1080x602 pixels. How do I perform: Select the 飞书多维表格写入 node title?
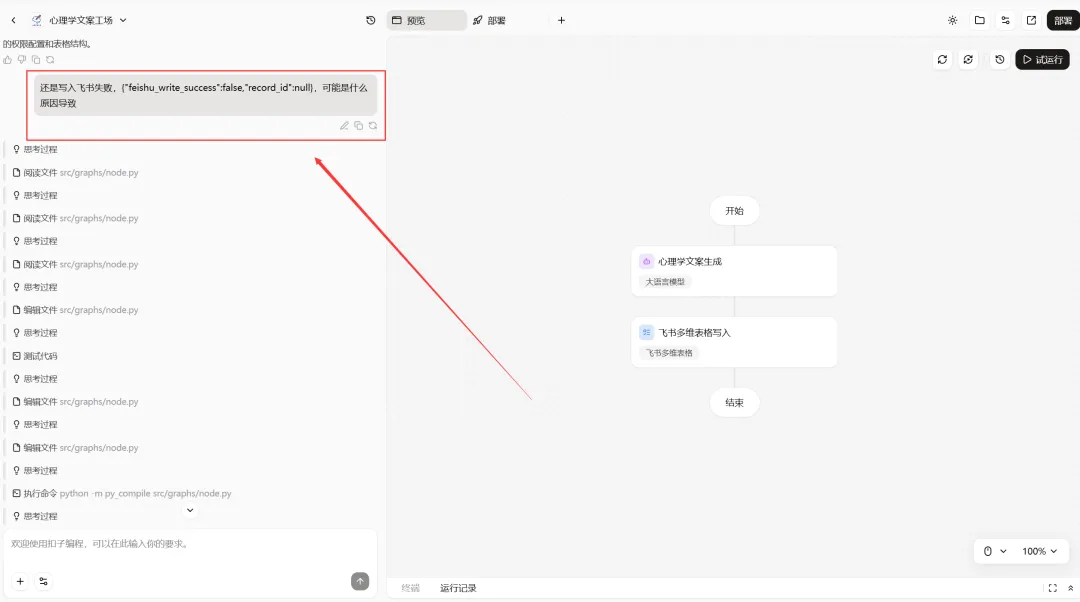[x=694, y=333]
